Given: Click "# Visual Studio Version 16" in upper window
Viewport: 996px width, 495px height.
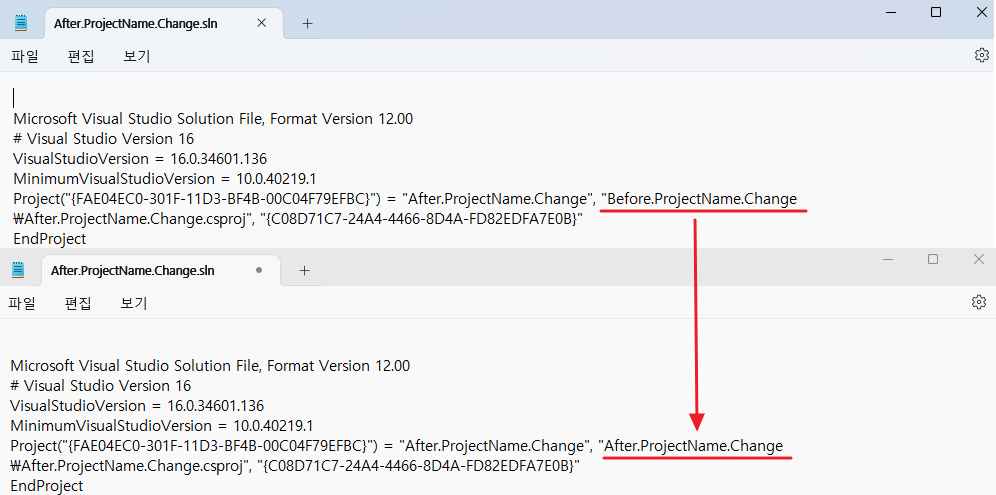Looking at the screenshot, I should [104, 139].
